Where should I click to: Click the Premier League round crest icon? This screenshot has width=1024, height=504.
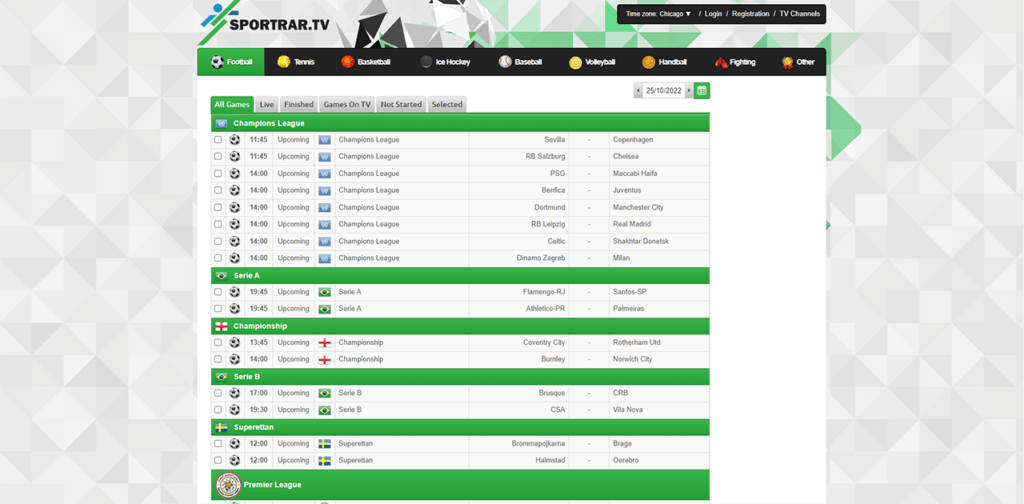[227, 484]
